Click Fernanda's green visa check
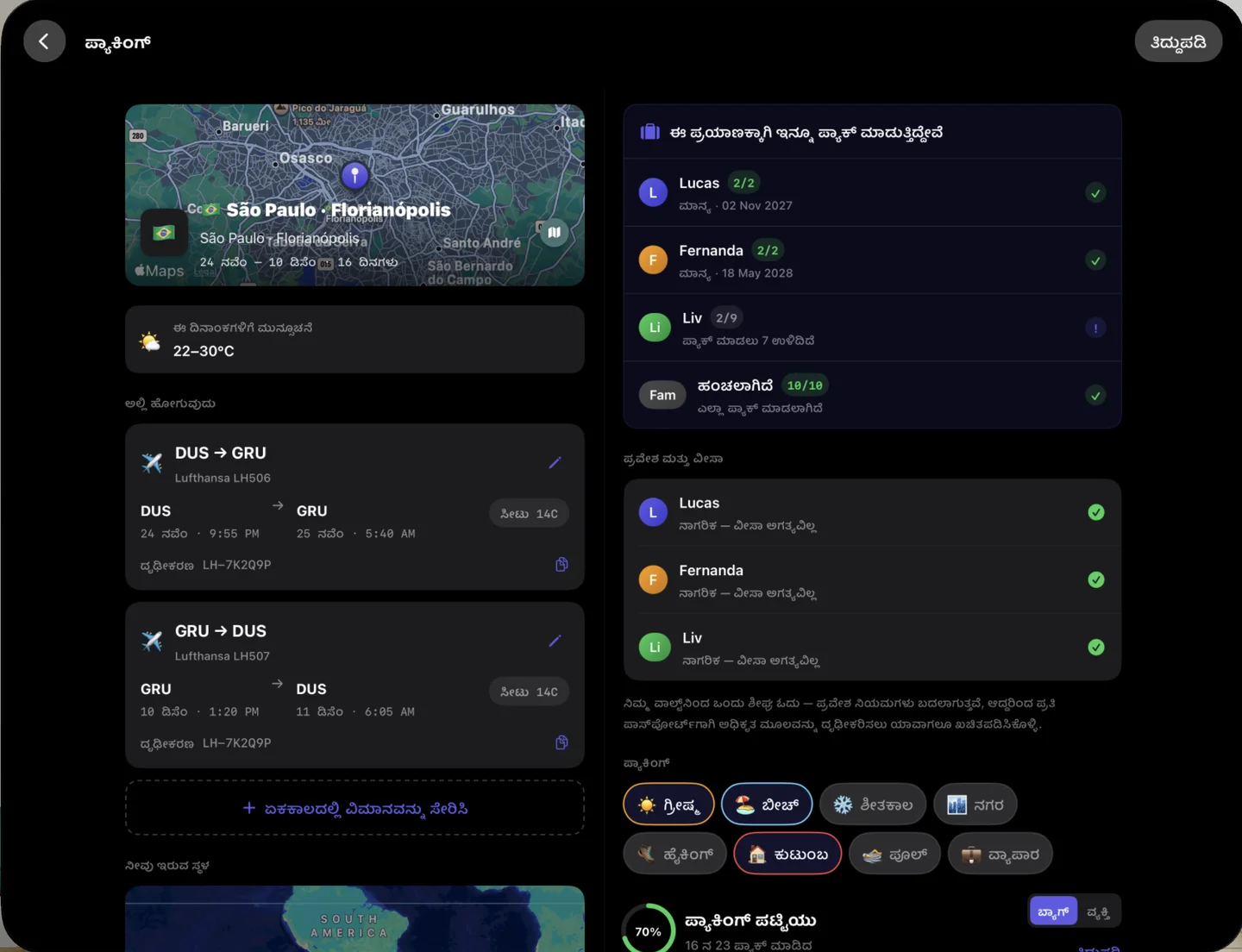The width and height of the screenshot is (1242, 952). pyautogui.click(x=1096, y=579)
